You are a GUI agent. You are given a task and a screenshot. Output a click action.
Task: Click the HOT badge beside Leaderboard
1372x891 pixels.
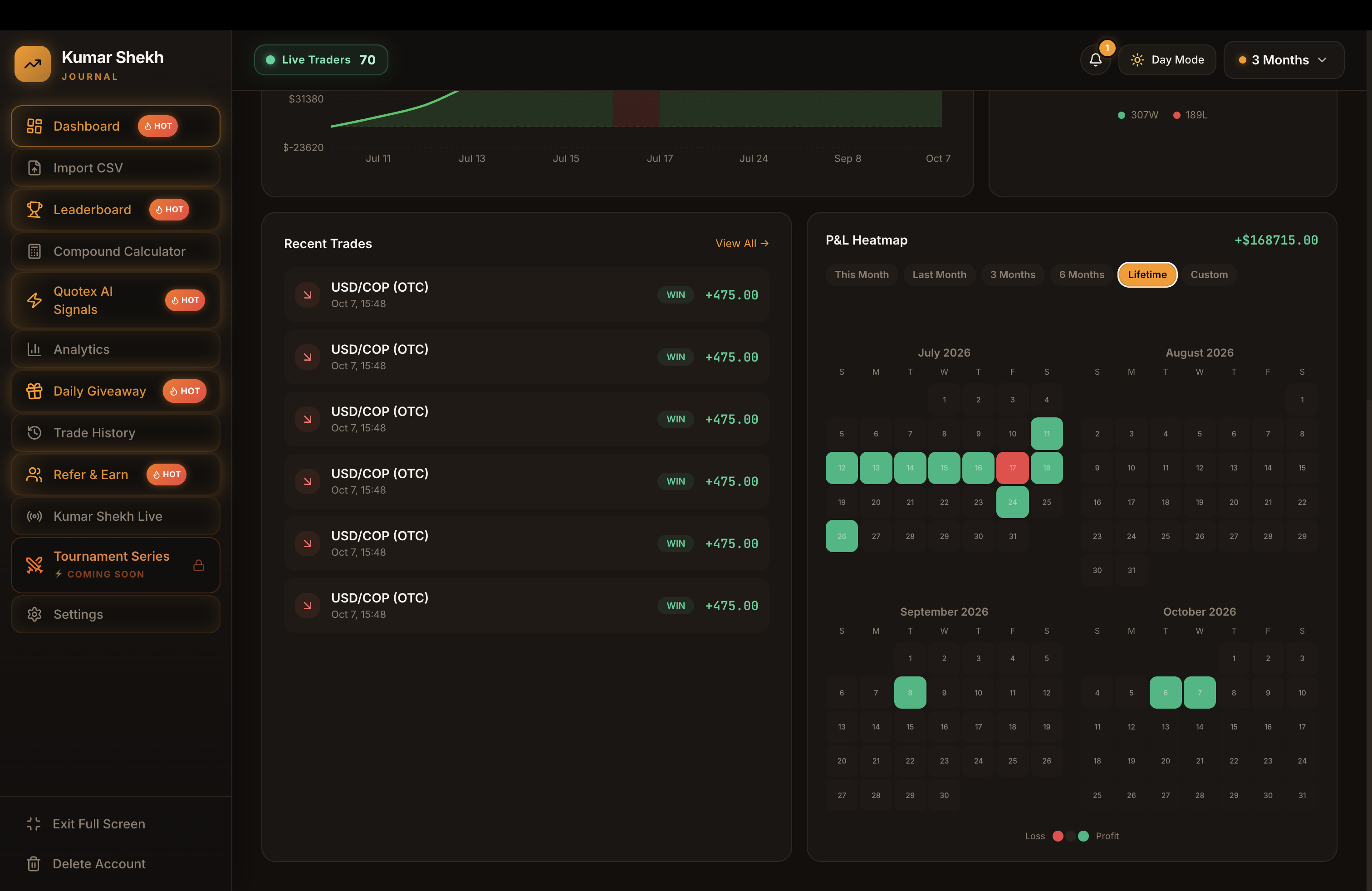point(169,210)
